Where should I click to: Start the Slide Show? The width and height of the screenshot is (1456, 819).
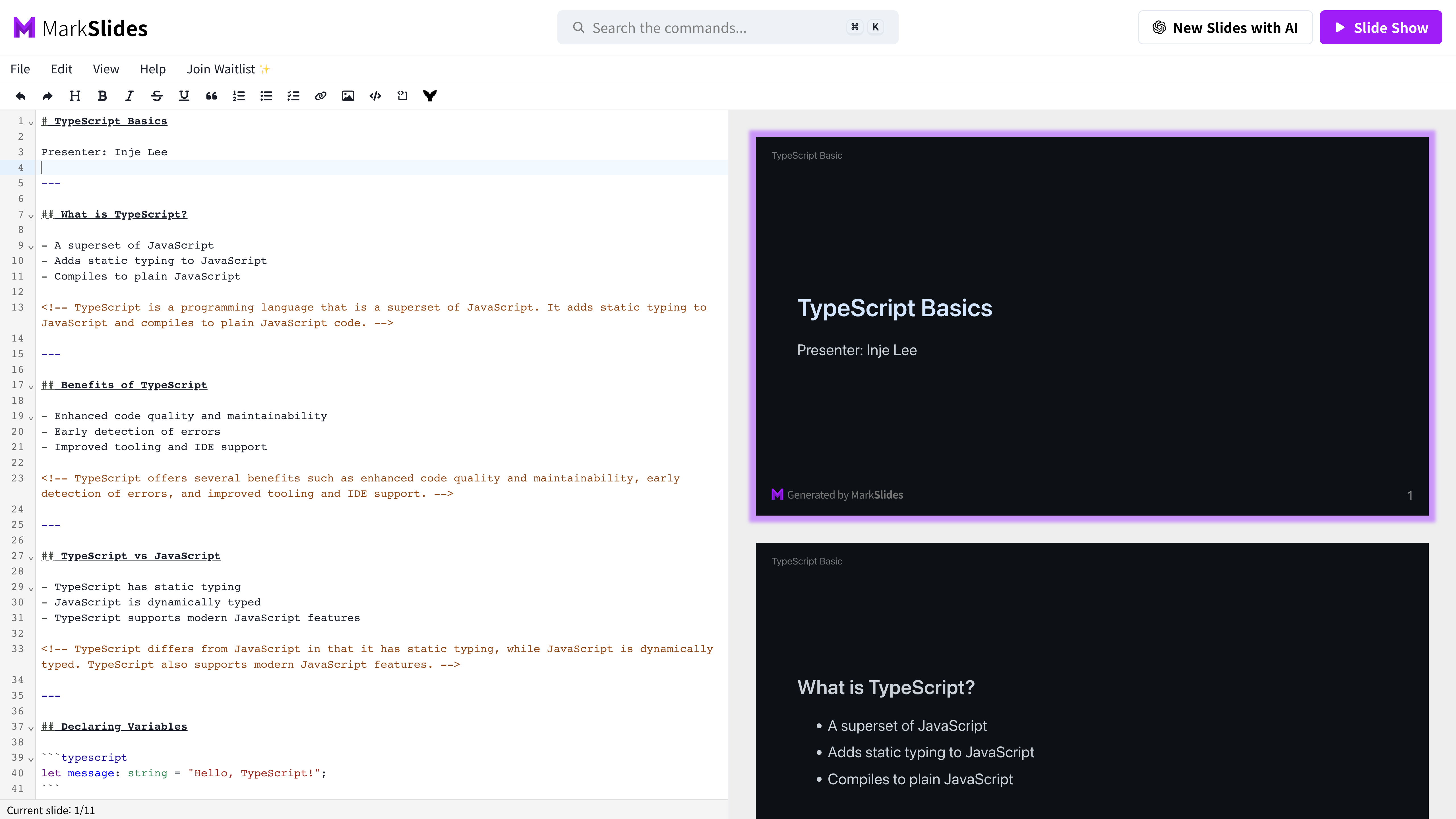click(x=1381, y=28)
